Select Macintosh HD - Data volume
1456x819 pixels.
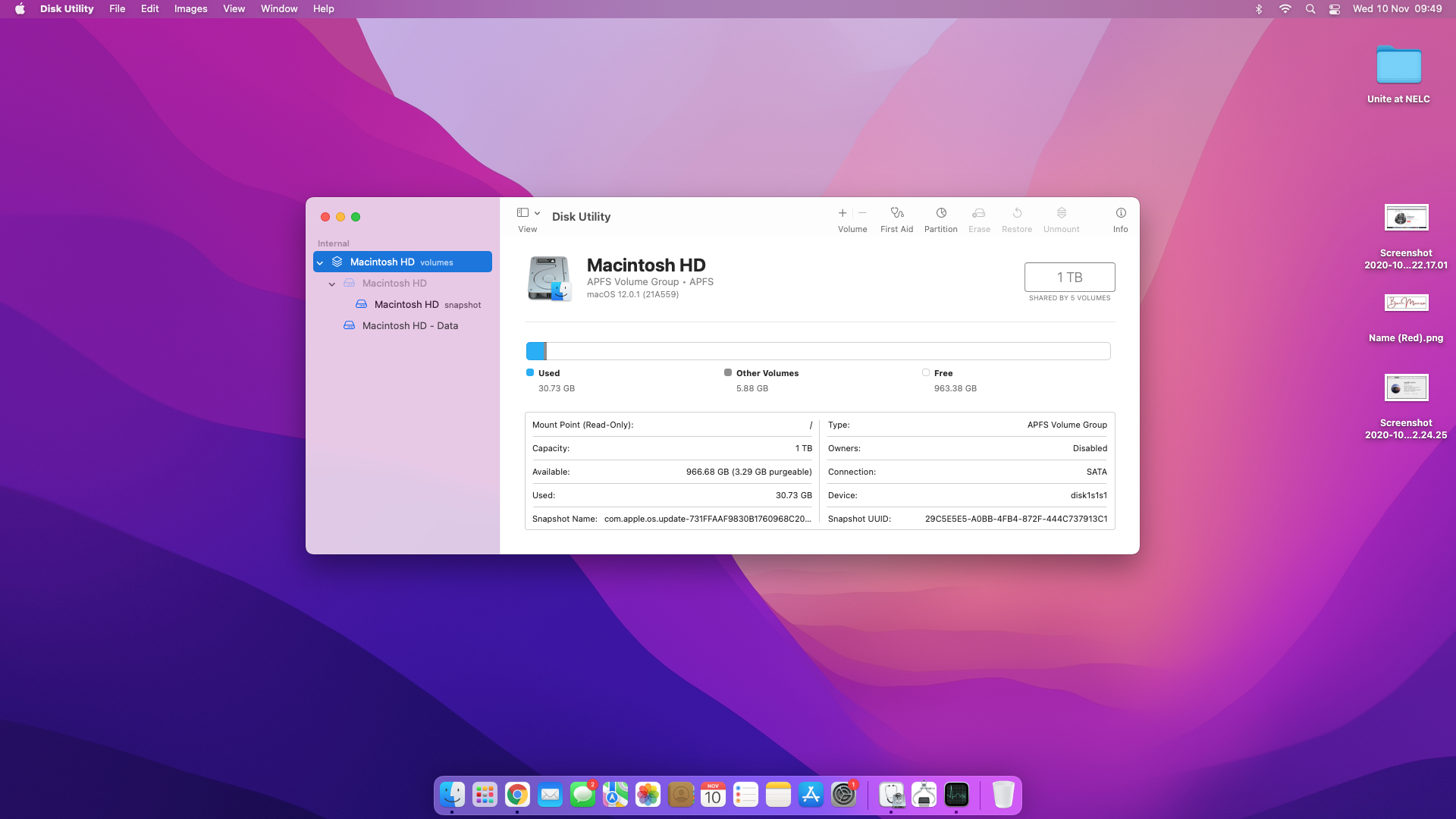(x=409, y=326)
